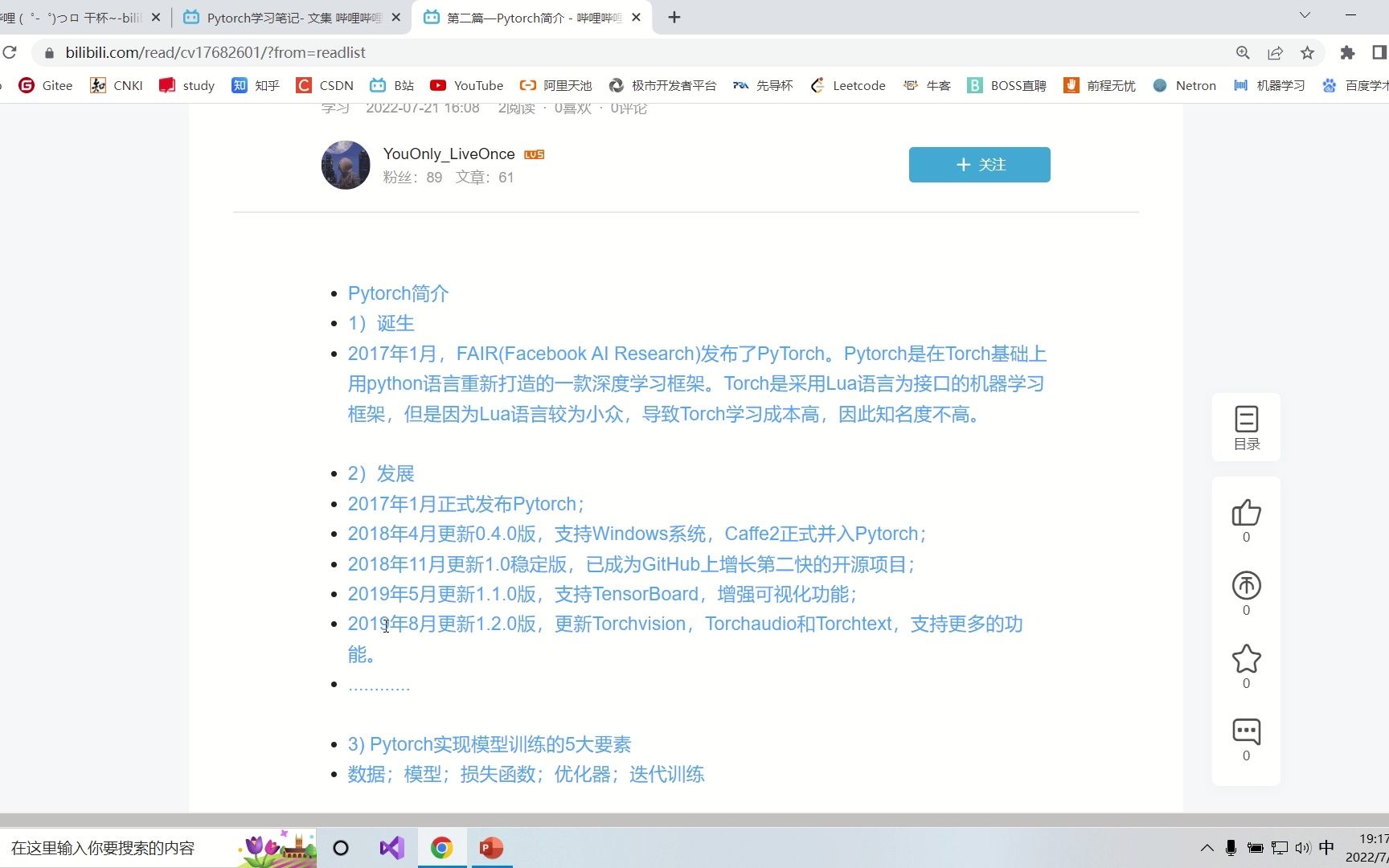This screenshot has height=868, width=1389.
Task: Click the 2018年4月更新0.4.0版 line
Action: coord(638,534)
